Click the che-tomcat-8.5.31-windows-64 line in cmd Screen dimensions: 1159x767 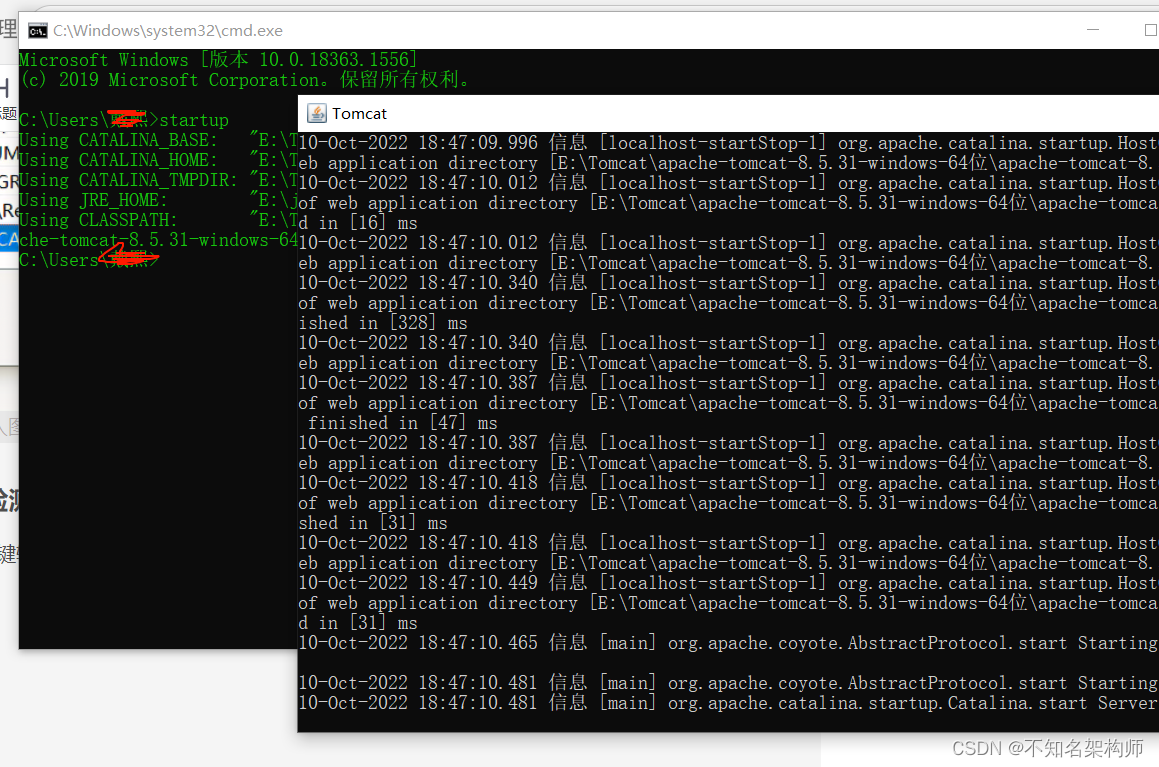tap(159, 240)
